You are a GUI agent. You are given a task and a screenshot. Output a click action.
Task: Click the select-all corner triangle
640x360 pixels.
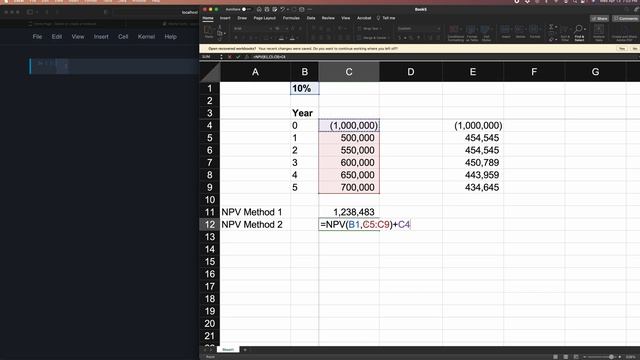click(x=210, y=72)
